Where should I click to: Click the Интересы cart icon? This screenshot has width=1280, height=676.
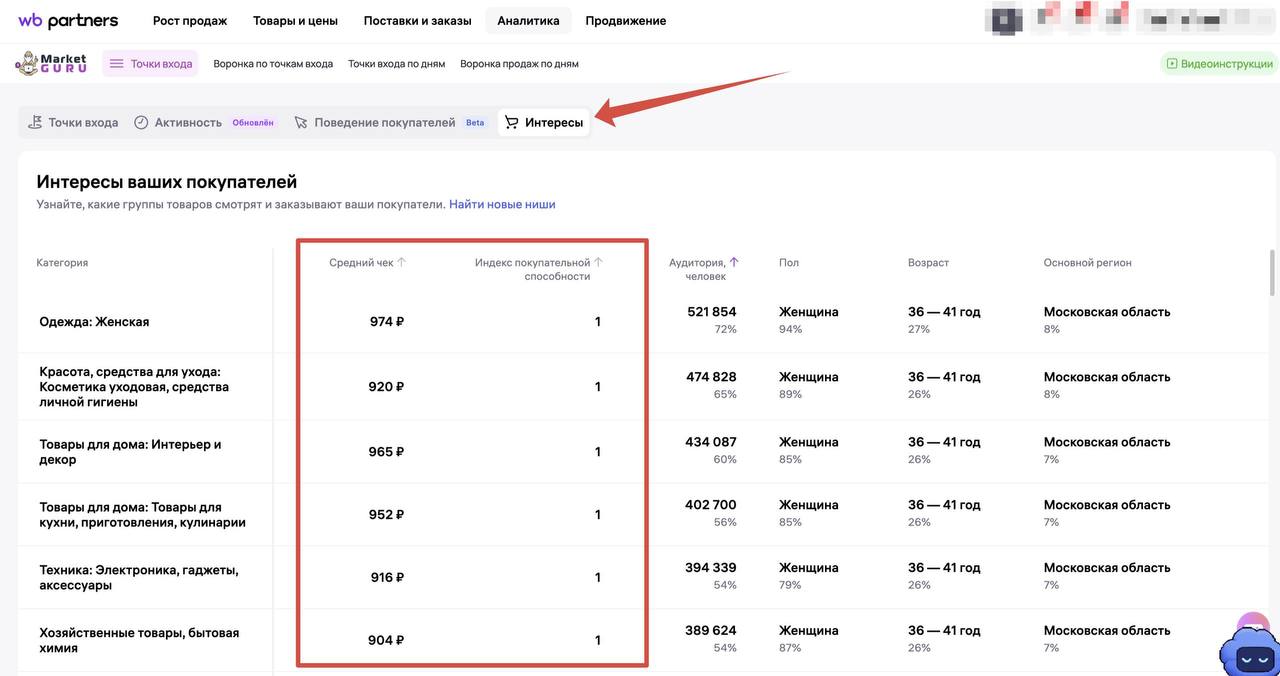pyautogui.click(x=512, y=122)
